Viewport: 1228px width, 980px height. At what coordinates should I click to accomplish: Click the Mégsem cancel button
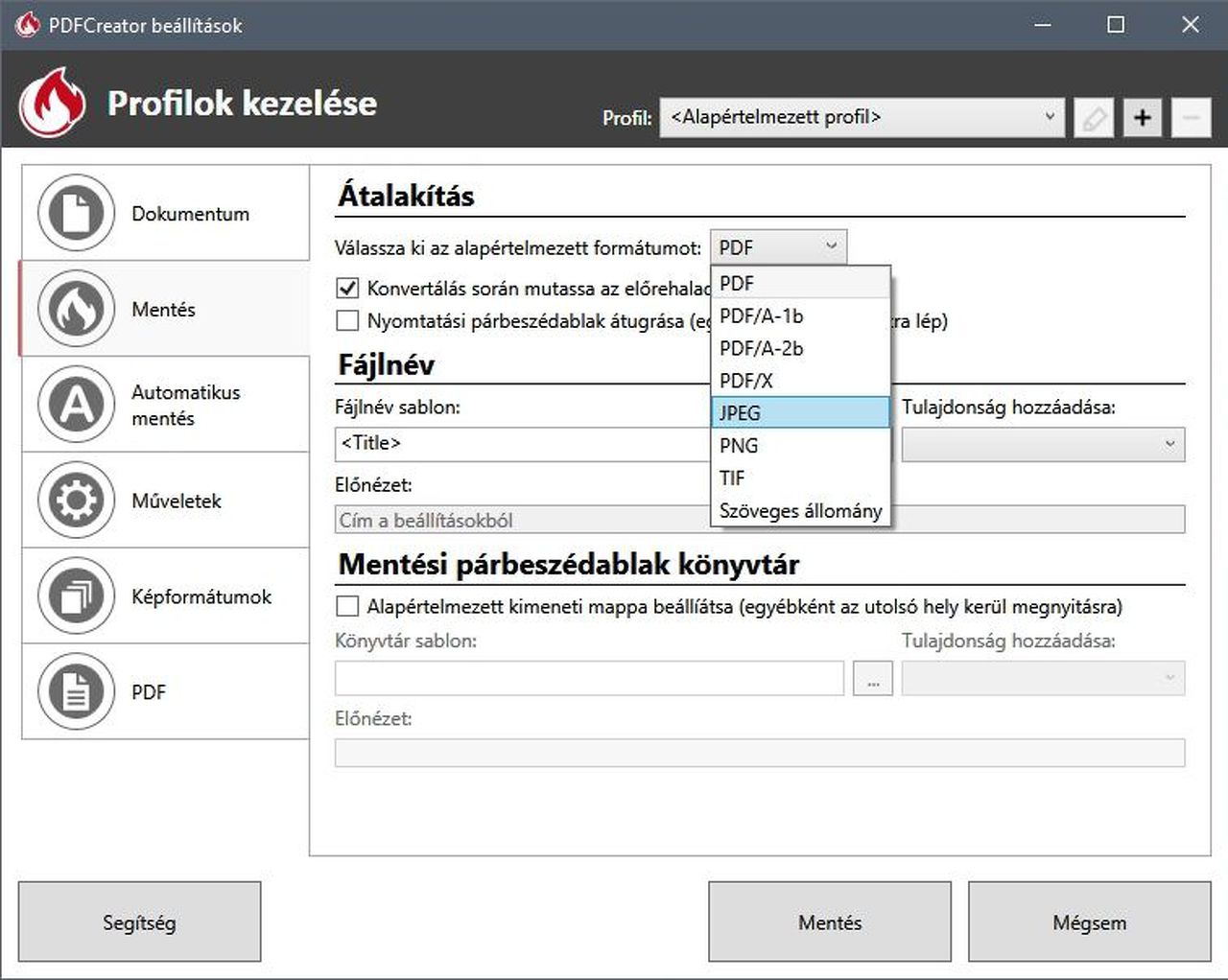[x=1090, y=922]
